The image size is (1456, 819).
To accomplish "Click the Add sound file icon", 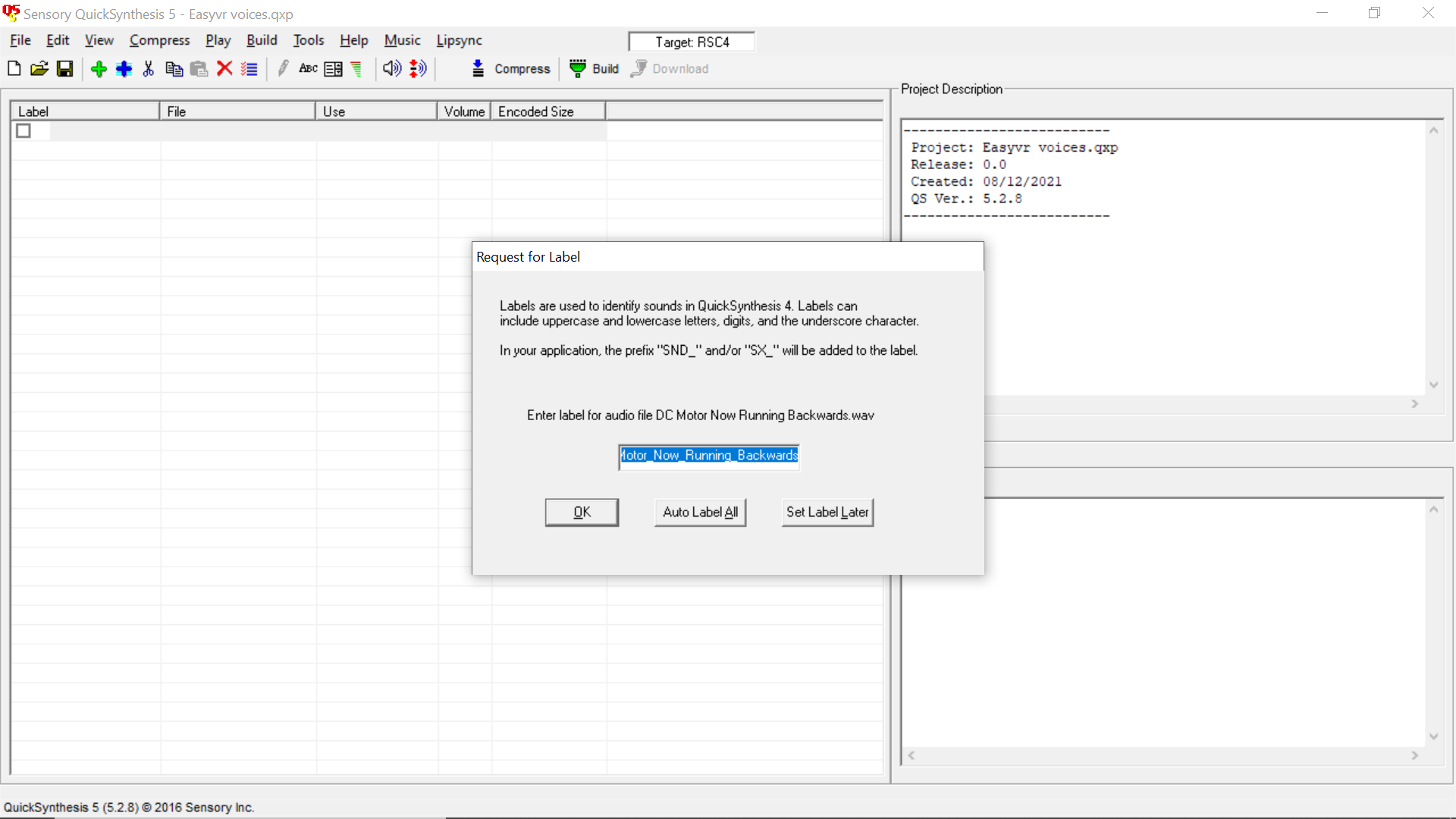I will (98, 68).
